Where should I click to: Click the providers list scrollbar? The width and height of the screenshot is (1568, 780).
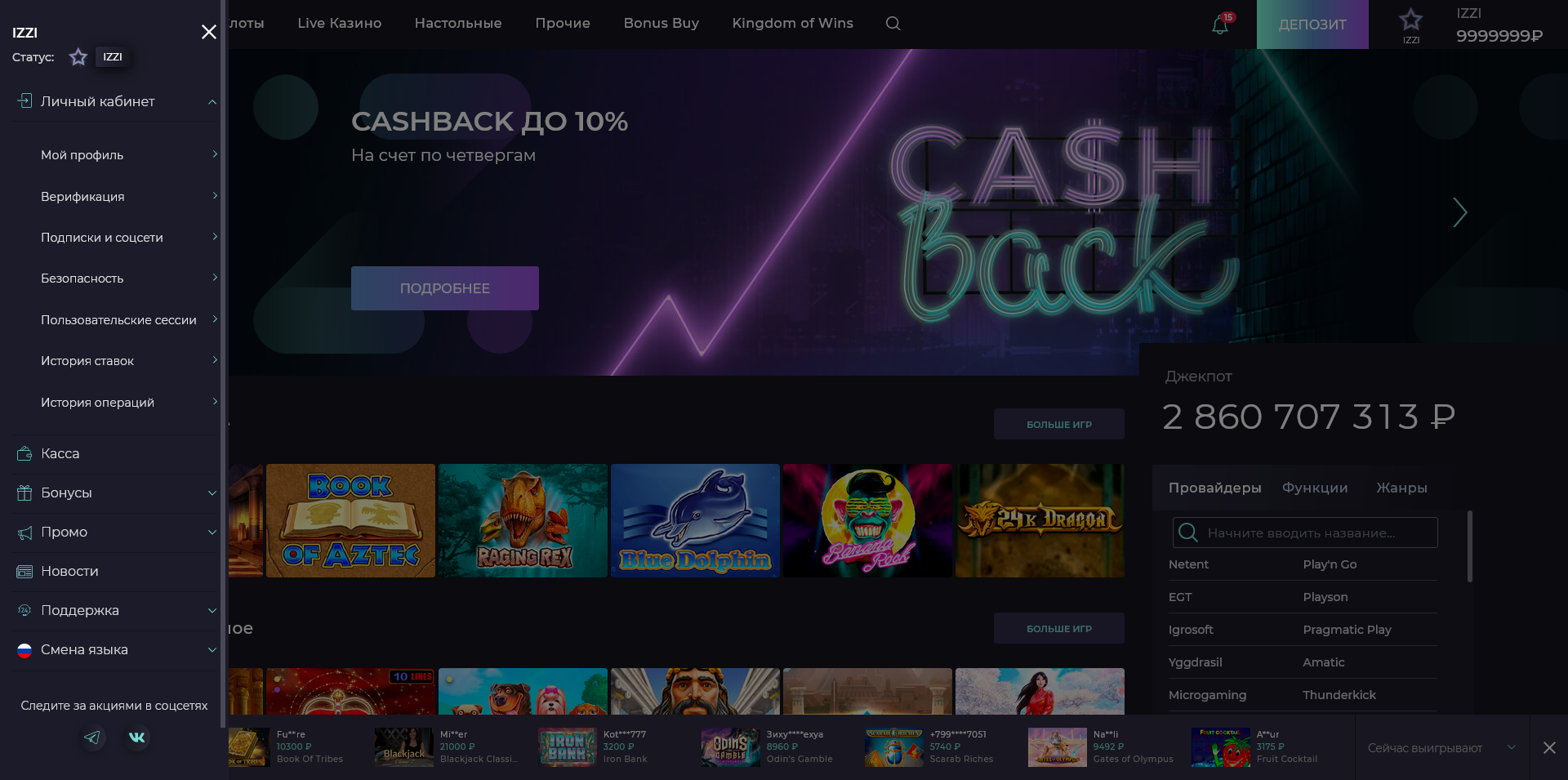point(1470,546)
